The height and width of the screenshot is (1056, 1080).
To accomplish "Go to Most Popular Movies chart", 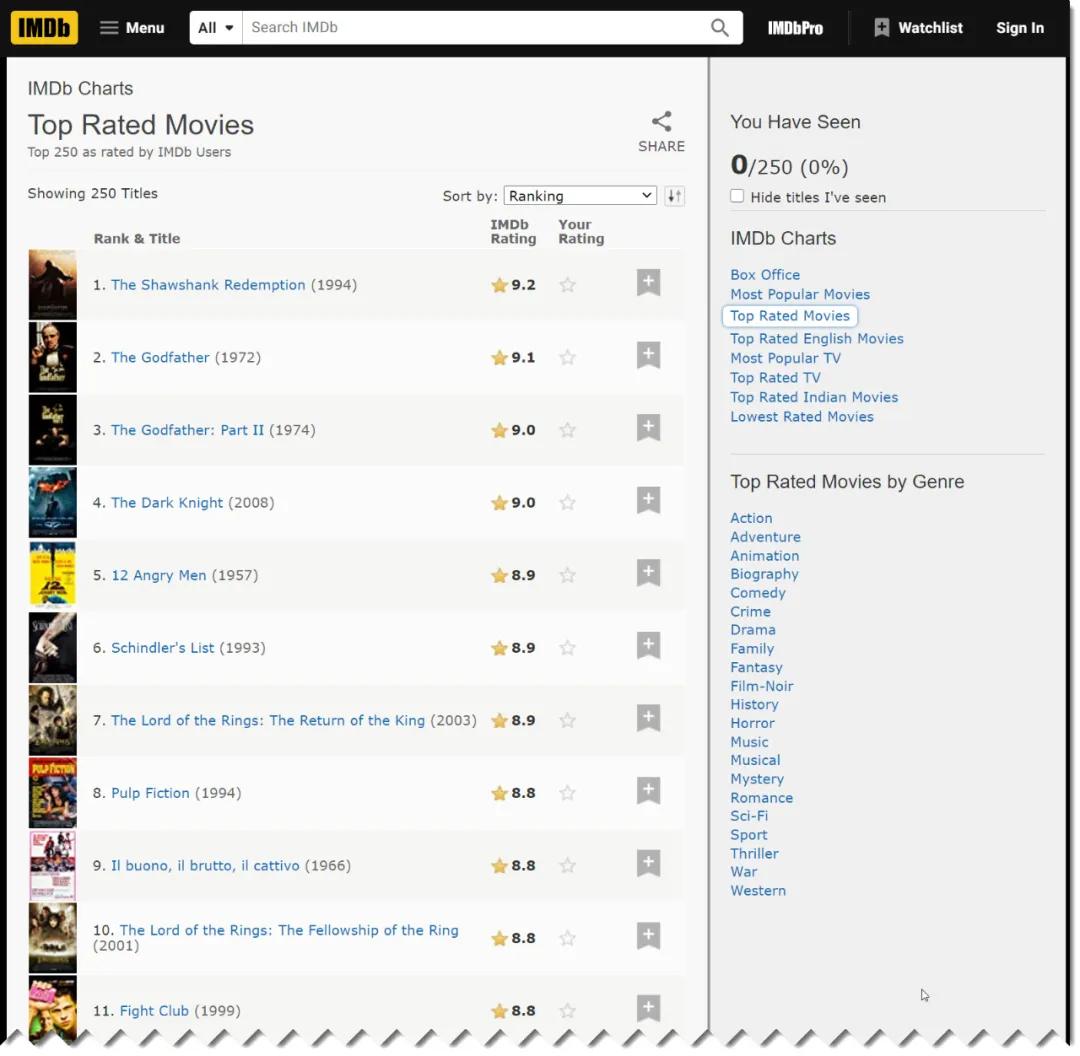I will point(800,295).
